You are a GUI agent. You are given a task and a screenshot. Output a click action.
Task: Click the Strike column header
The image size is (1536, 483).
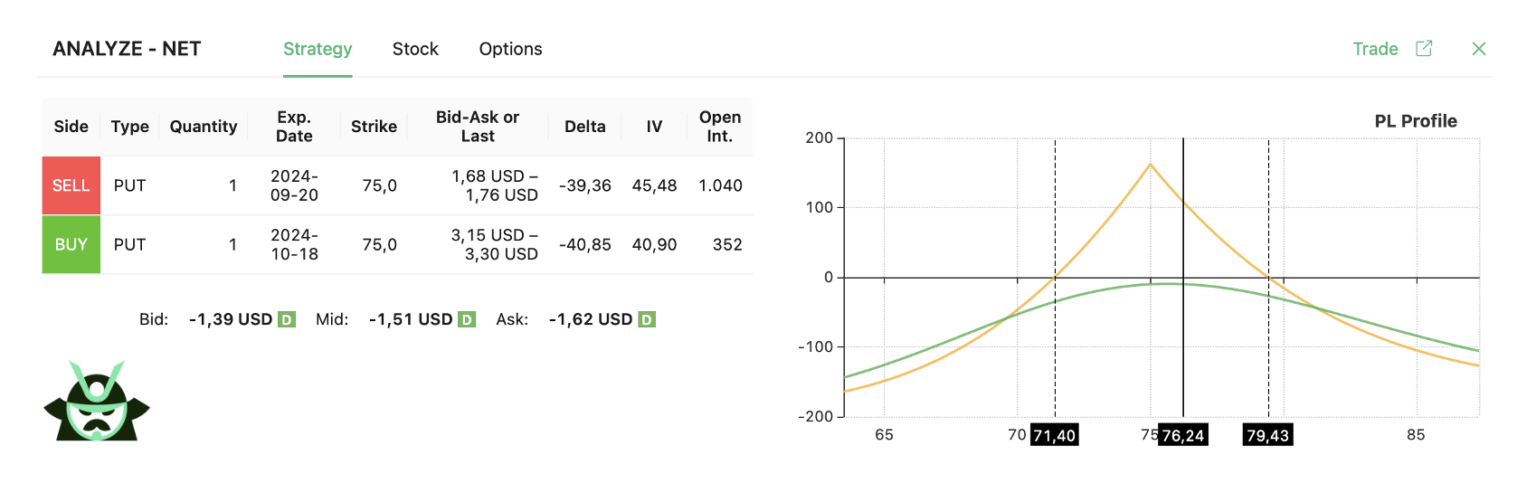coord(374,126)
